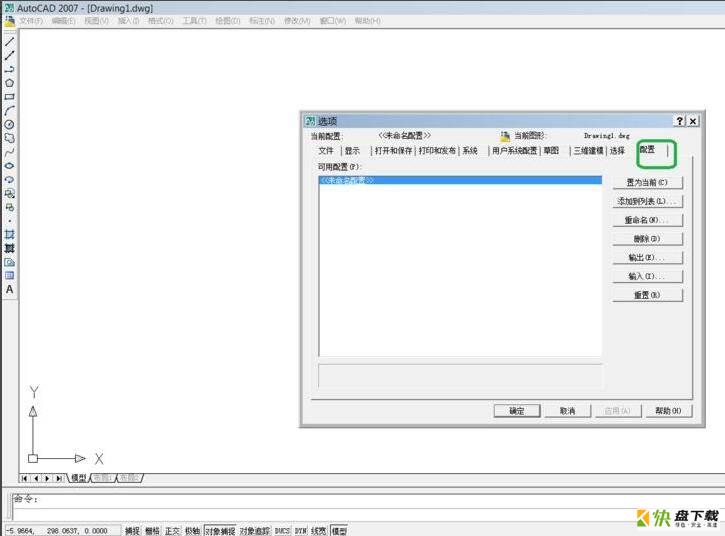Toggle 捕捉 snap mode in status bar

pos(132,531)
